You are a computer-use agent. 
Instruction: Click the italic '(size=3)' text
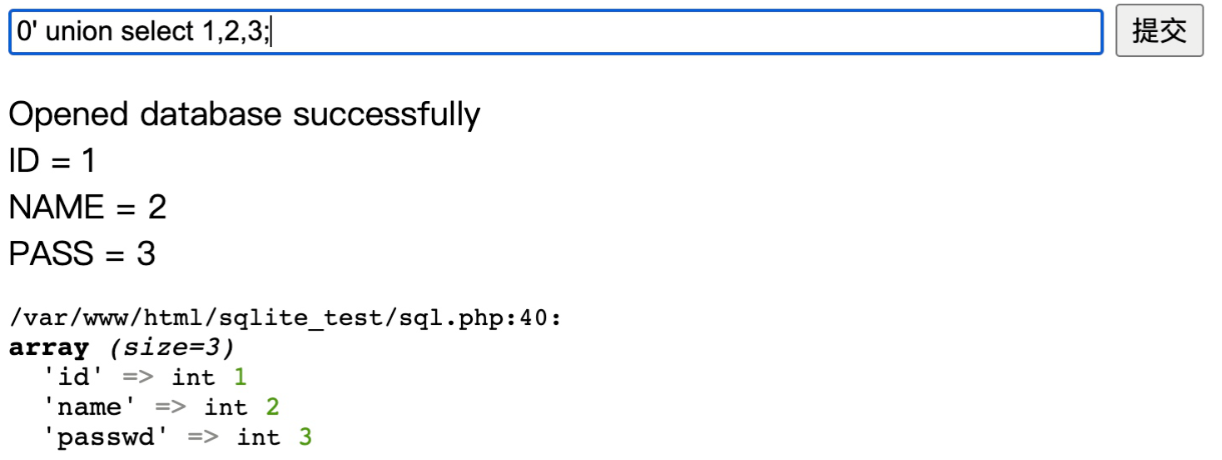click(x=171, y=348)
